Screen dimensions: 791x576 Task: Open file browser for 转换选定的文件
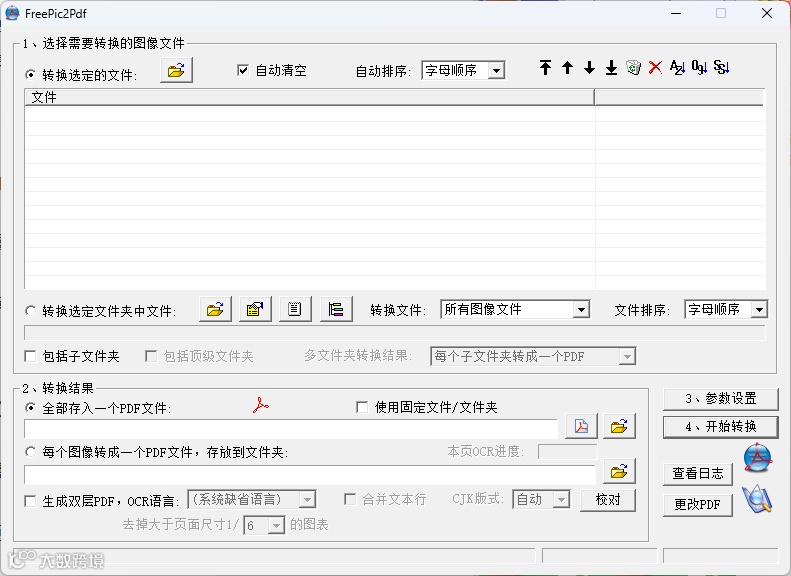[x=176, y=71]
